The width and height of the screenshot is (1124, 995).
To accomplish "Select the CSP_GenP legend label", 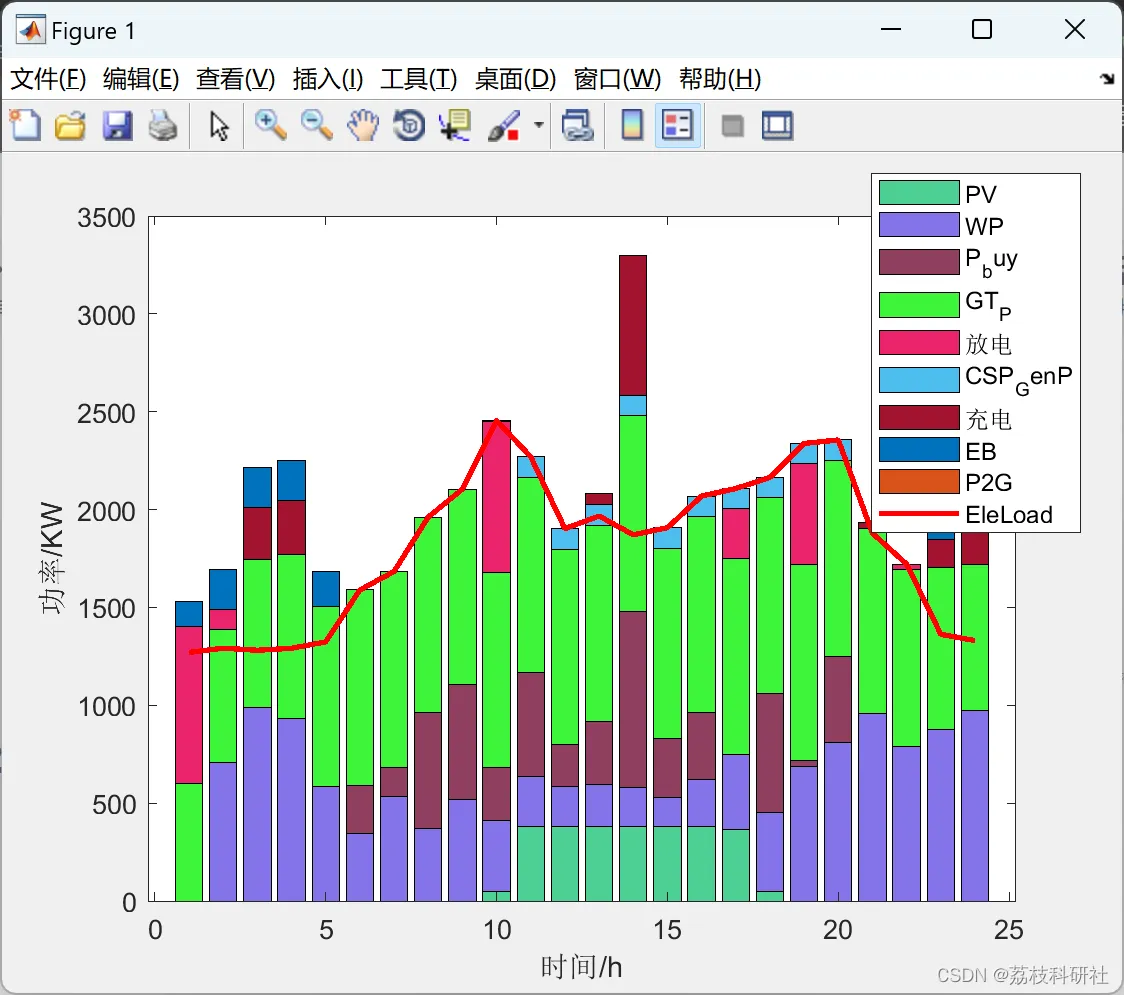I will 1019,380.
